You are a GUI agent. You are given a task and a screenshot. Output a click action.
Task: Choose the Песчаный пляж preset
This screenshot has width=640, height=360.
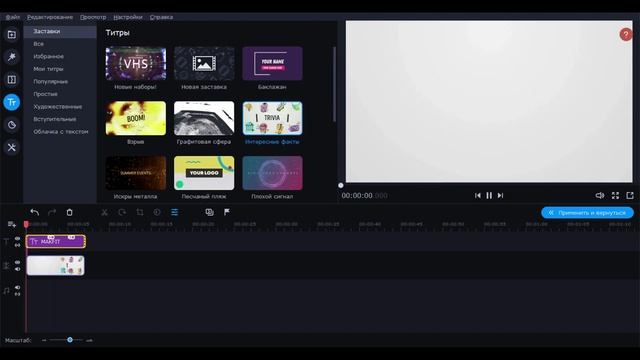(x=204, y=173)
